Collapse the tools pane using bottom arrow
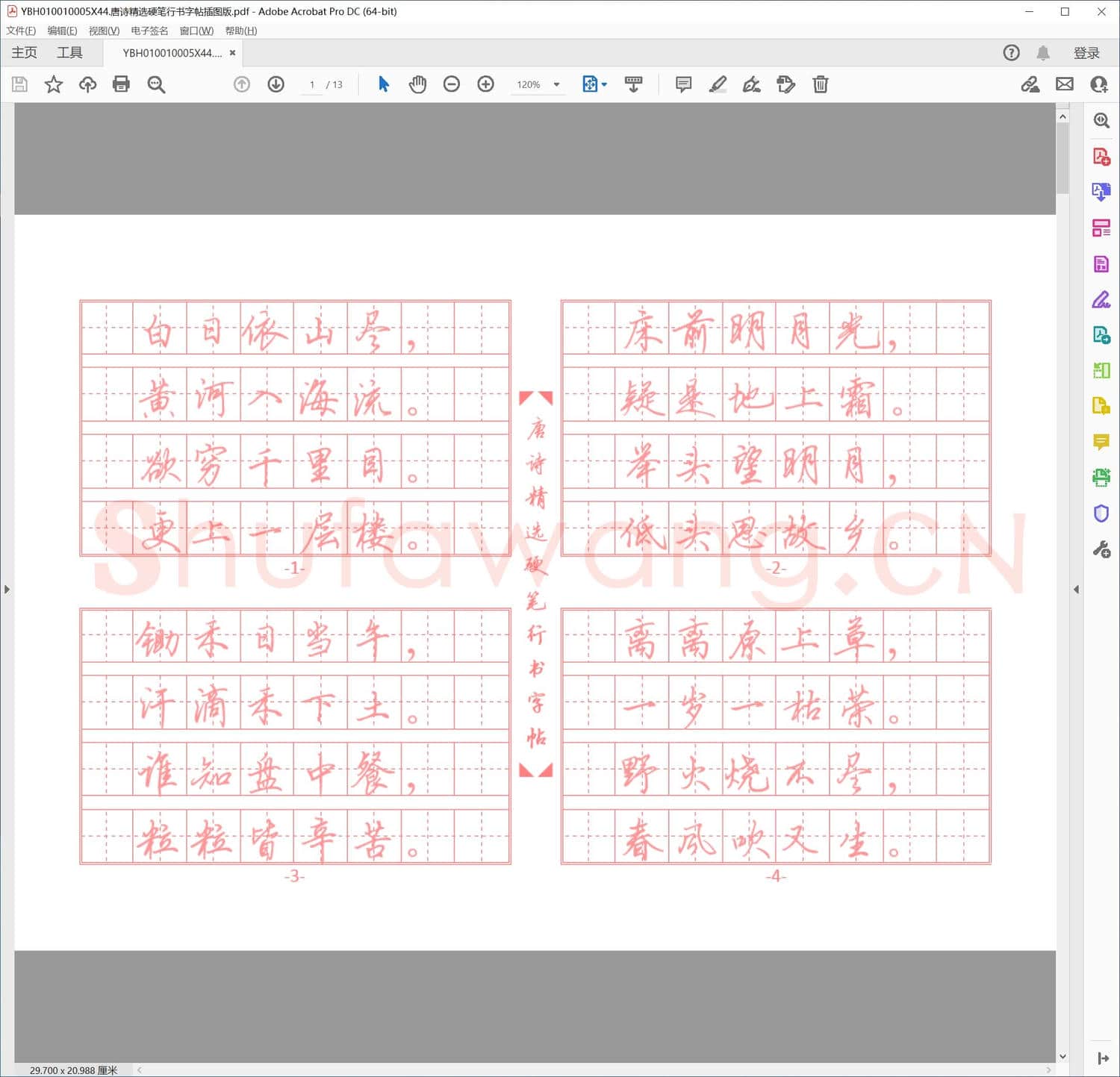 (1103, 1058)
